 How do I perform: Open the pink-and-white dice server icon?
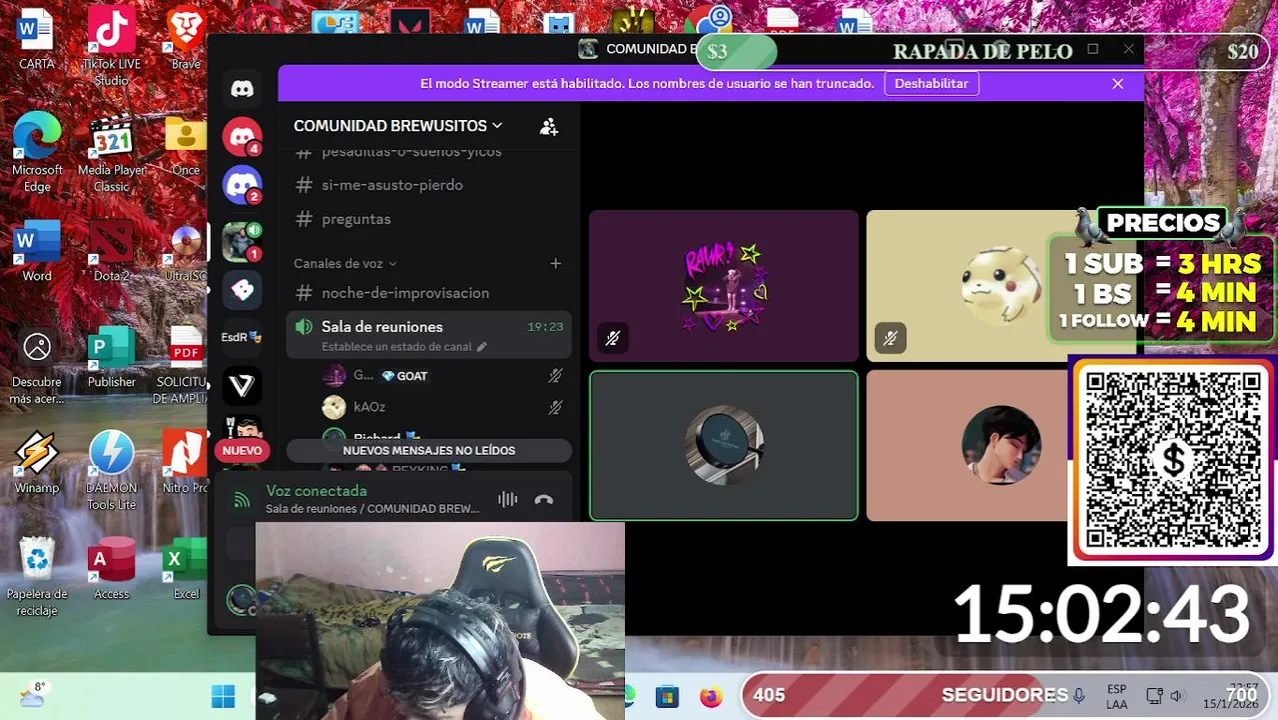pos(242,290)
